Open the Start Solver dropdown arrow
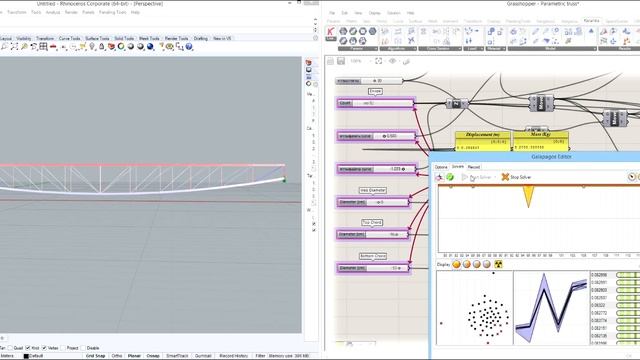640x360 pixels. point(495,177)
